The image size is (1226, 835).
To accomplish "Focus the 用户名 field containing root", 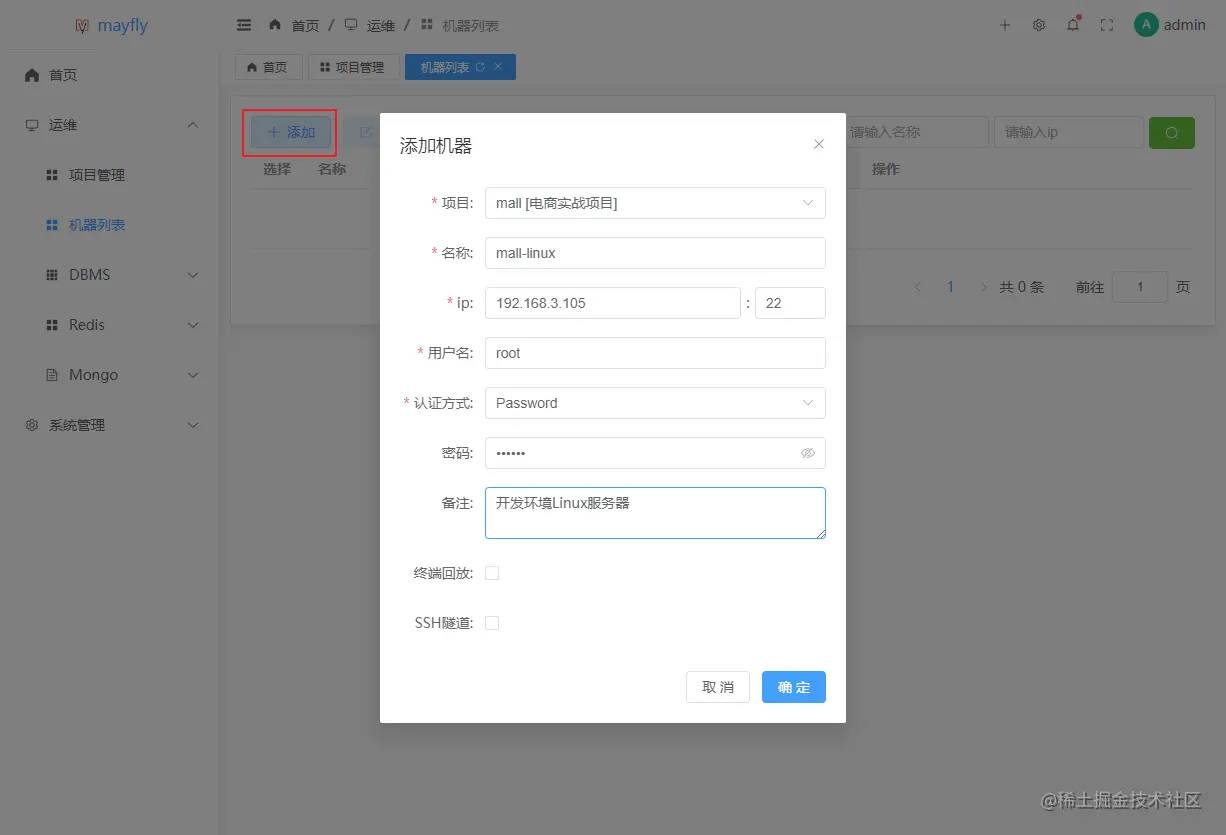I will coord(655,353).
